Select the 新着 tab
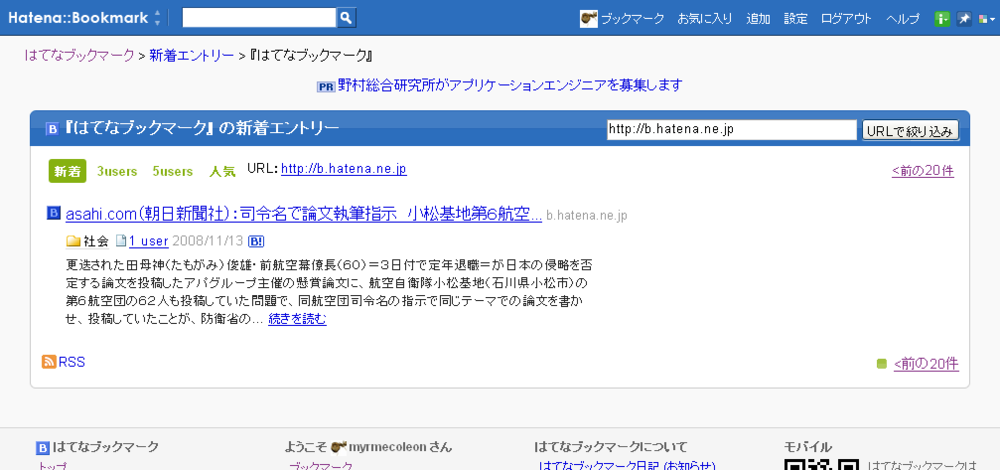 67,172
